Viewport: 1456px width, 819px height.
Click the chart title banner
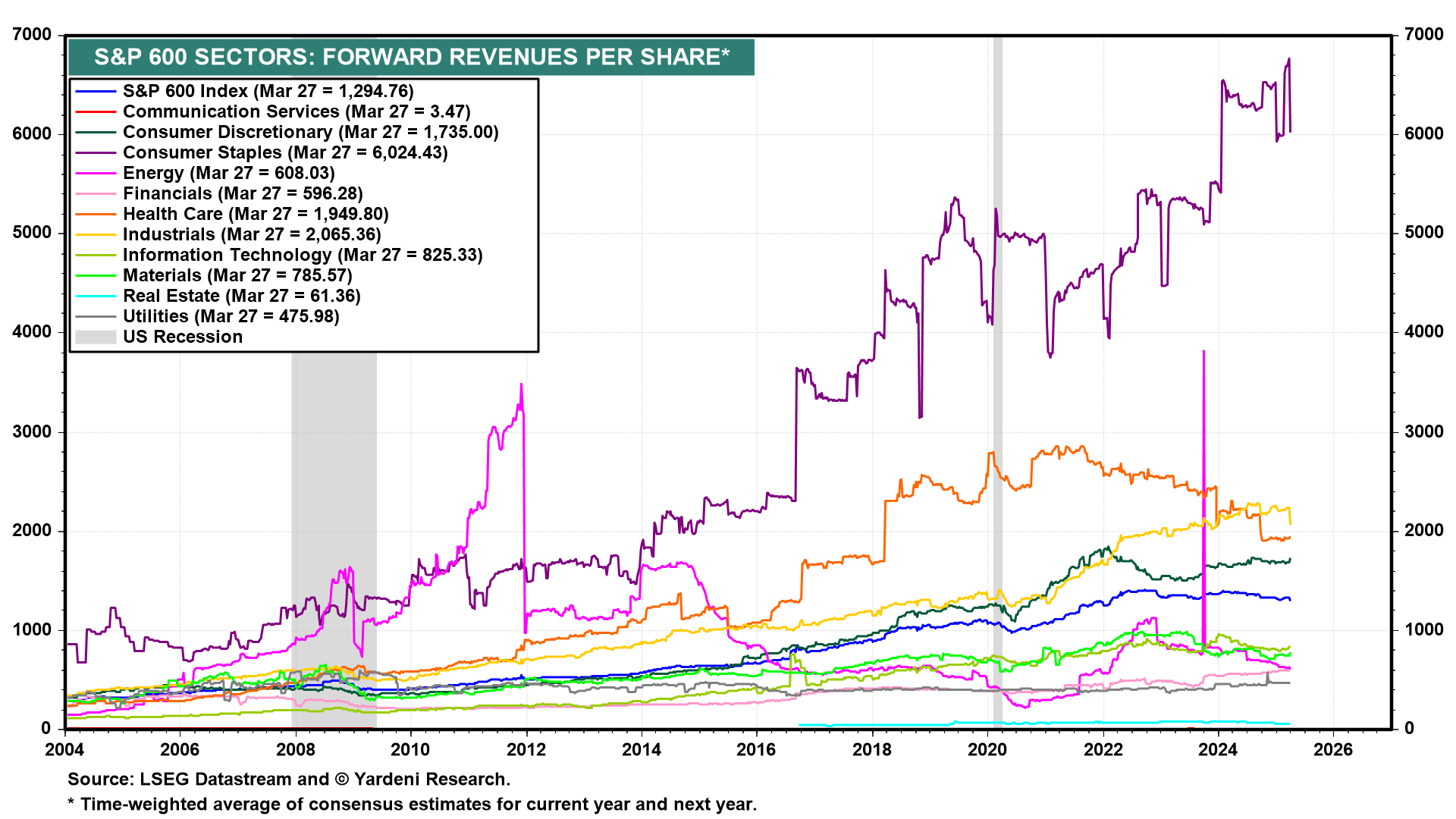click(x=411, y=57)
